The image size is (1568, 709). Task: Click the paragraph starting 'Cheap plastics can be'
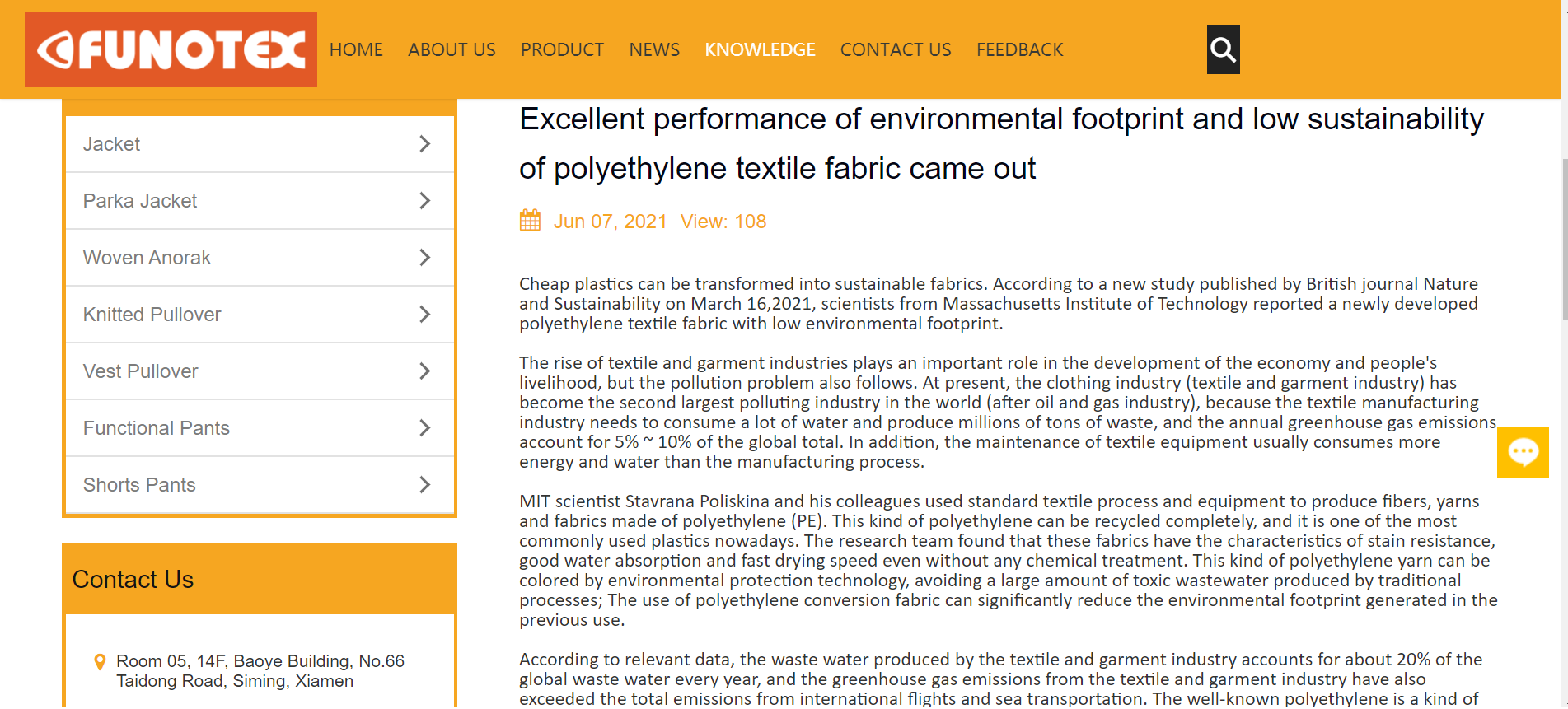point(999,304)
